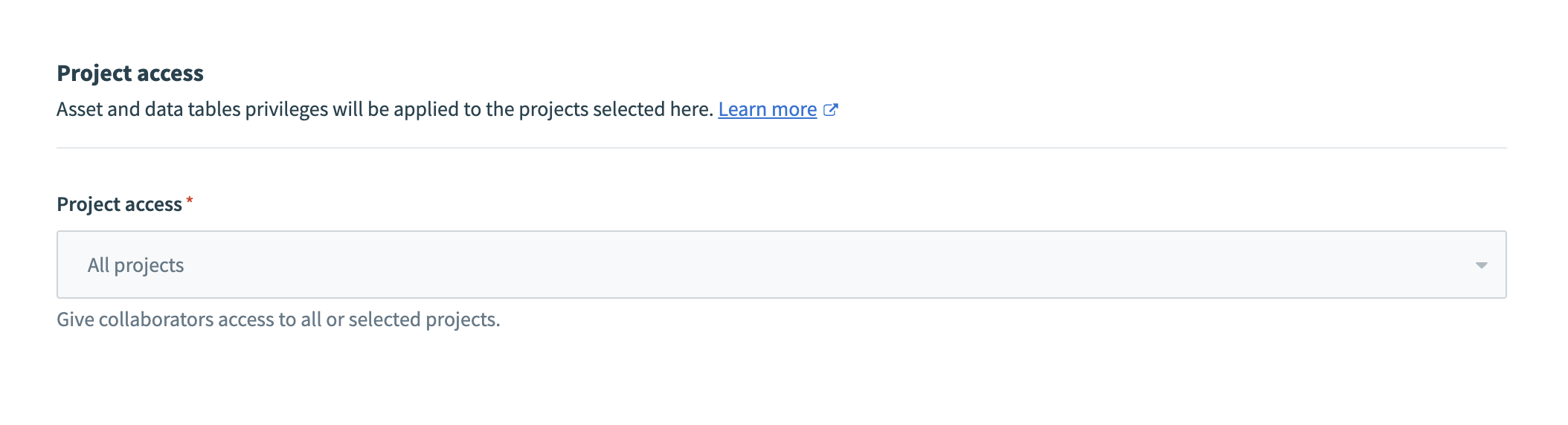The image size is (1568, 425).
Task: Click the All projects selected value text
Action: [x=135, y=265]
